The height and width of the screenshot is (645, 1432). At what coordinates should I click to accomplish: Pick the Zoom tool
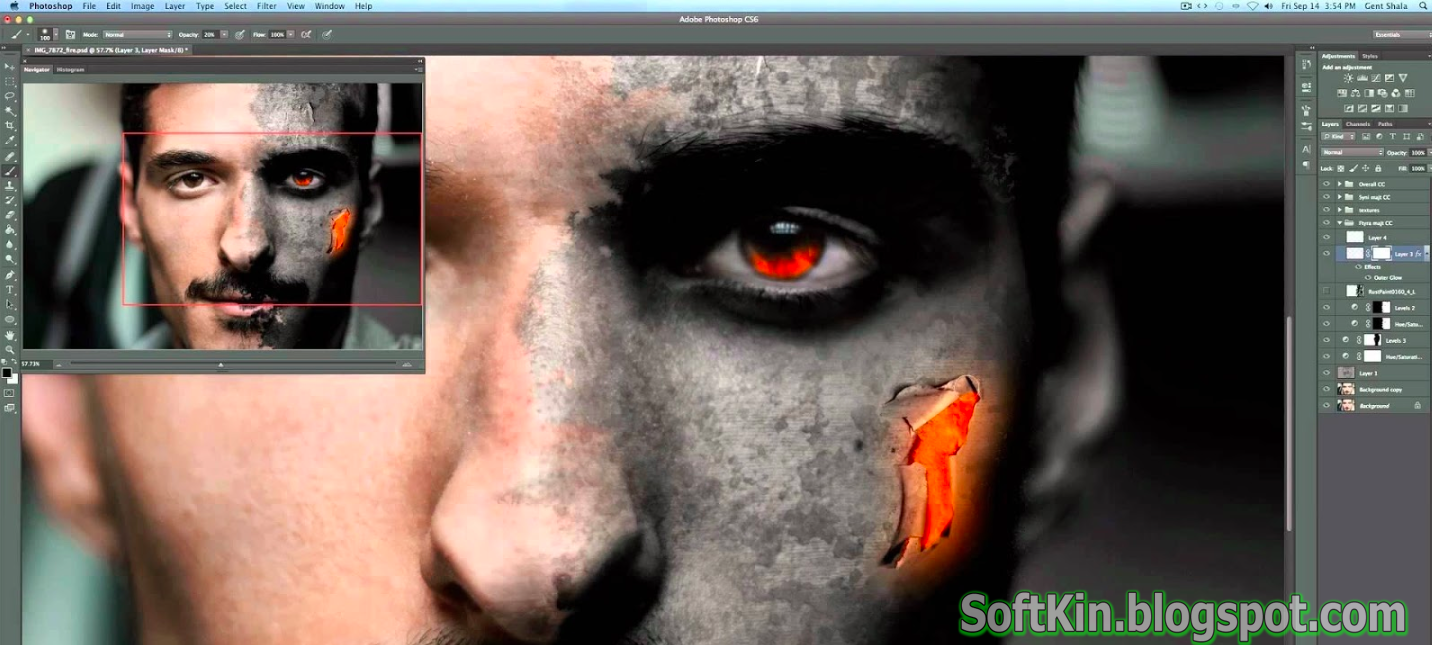[x=12, y=347]
